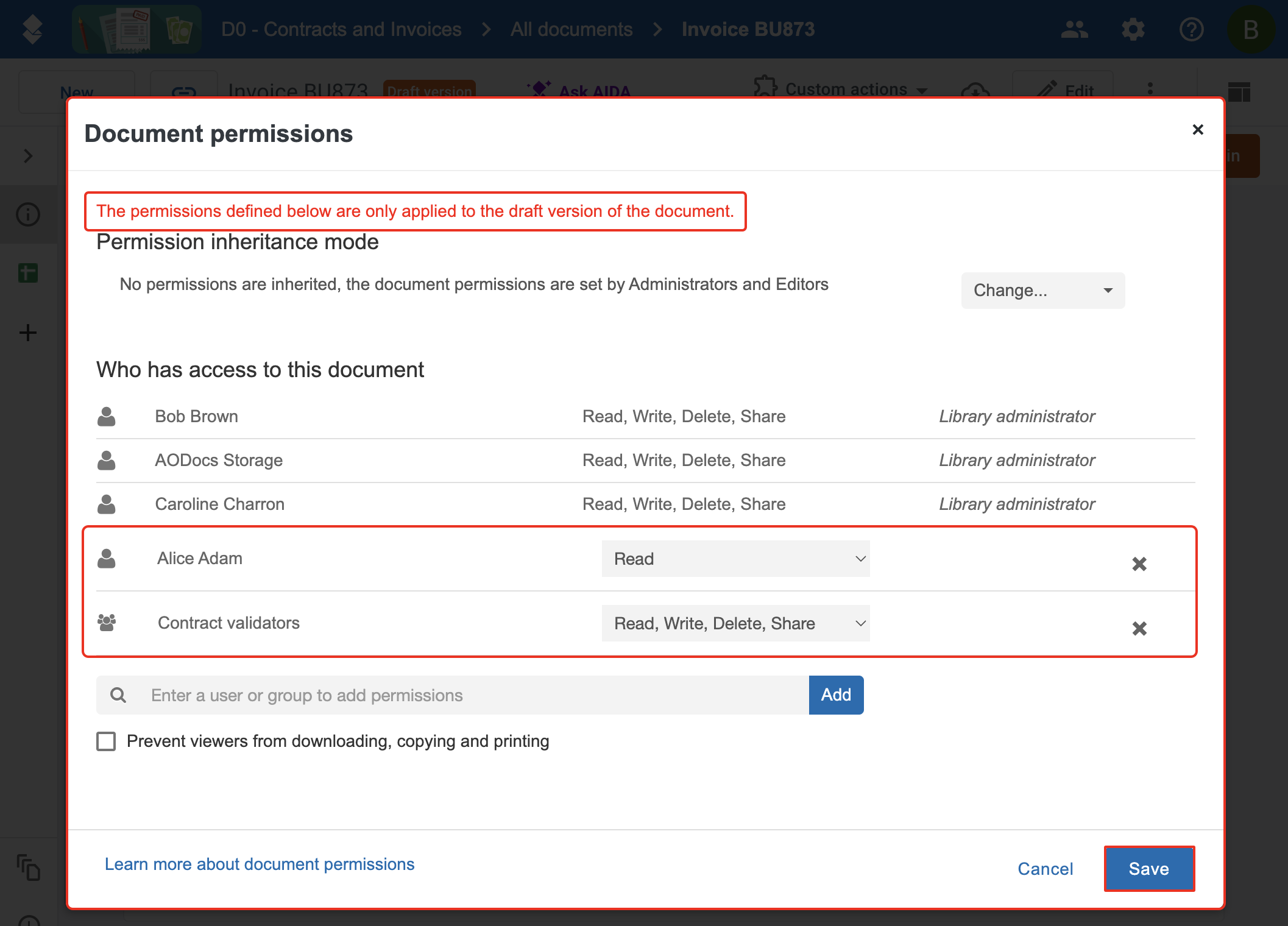Click the people/users icon in top bar
Image resolution: width=1288 pixels, height=926 pixels.
point(1074,29)
